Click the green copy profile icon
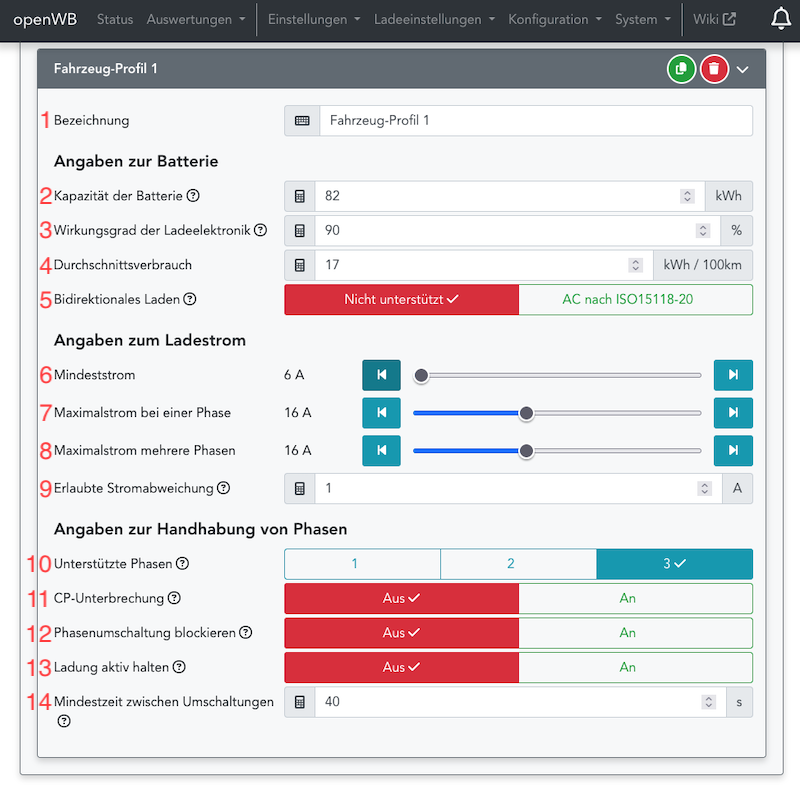800x785 pixels. coord(681,69)
